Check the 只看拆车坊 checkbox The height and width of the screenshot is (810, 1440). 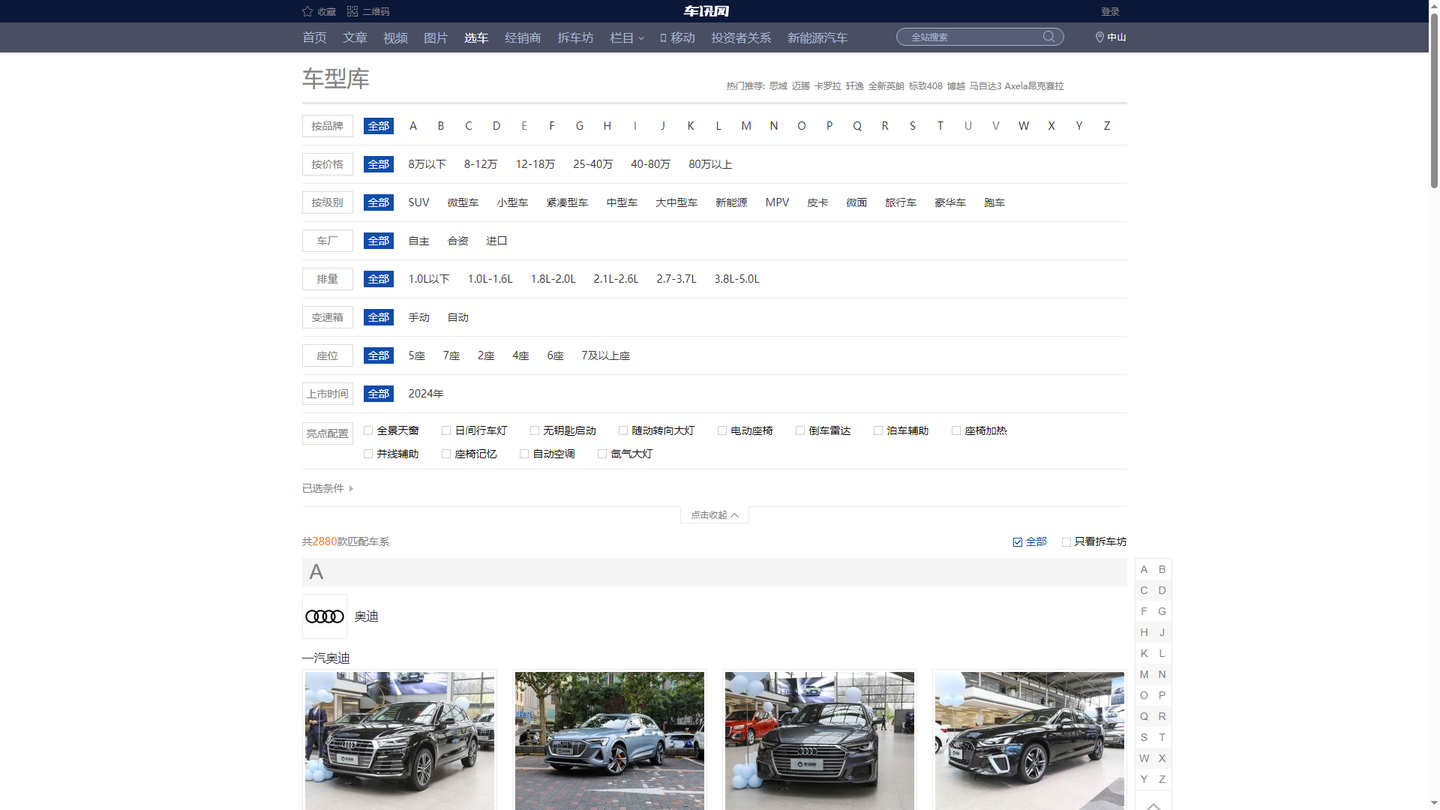[x=1066, y=542]
